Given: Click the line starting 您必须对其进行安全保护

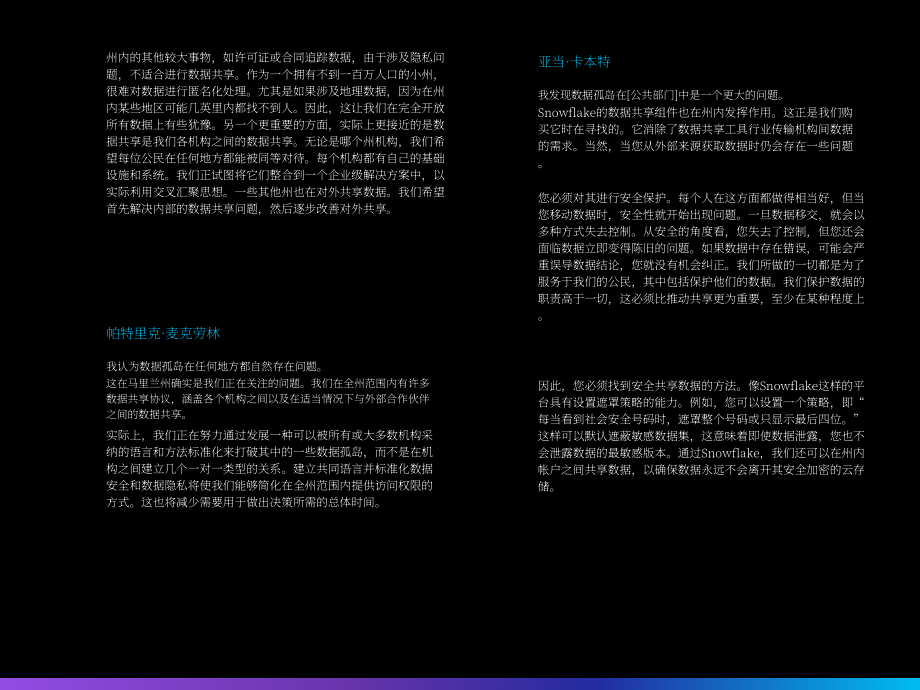Looking at the screenshot, I should click(701, 198).
